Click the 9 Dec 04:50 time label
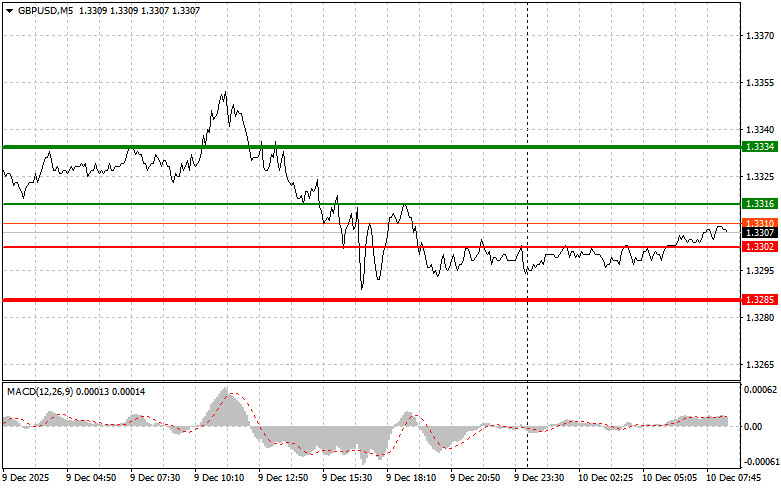 click(x=91, y=478)
